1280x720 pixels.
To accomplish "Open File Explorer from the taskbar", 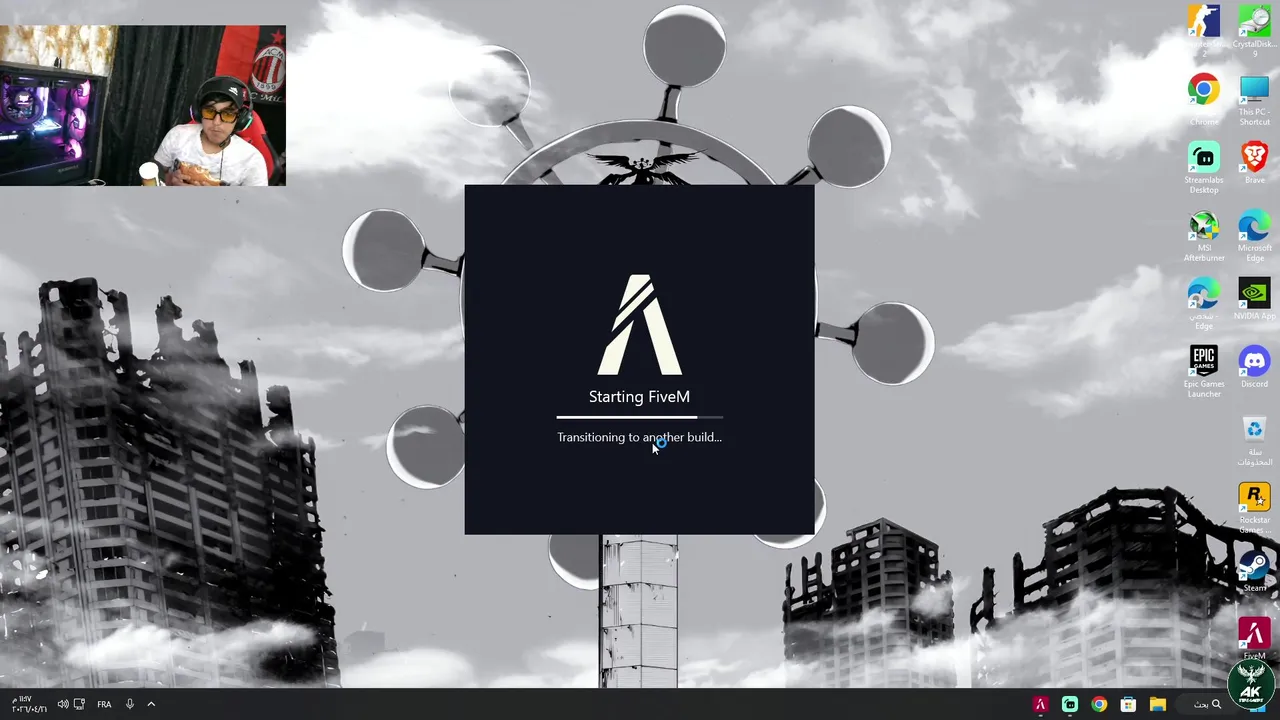I will 1157,704.
